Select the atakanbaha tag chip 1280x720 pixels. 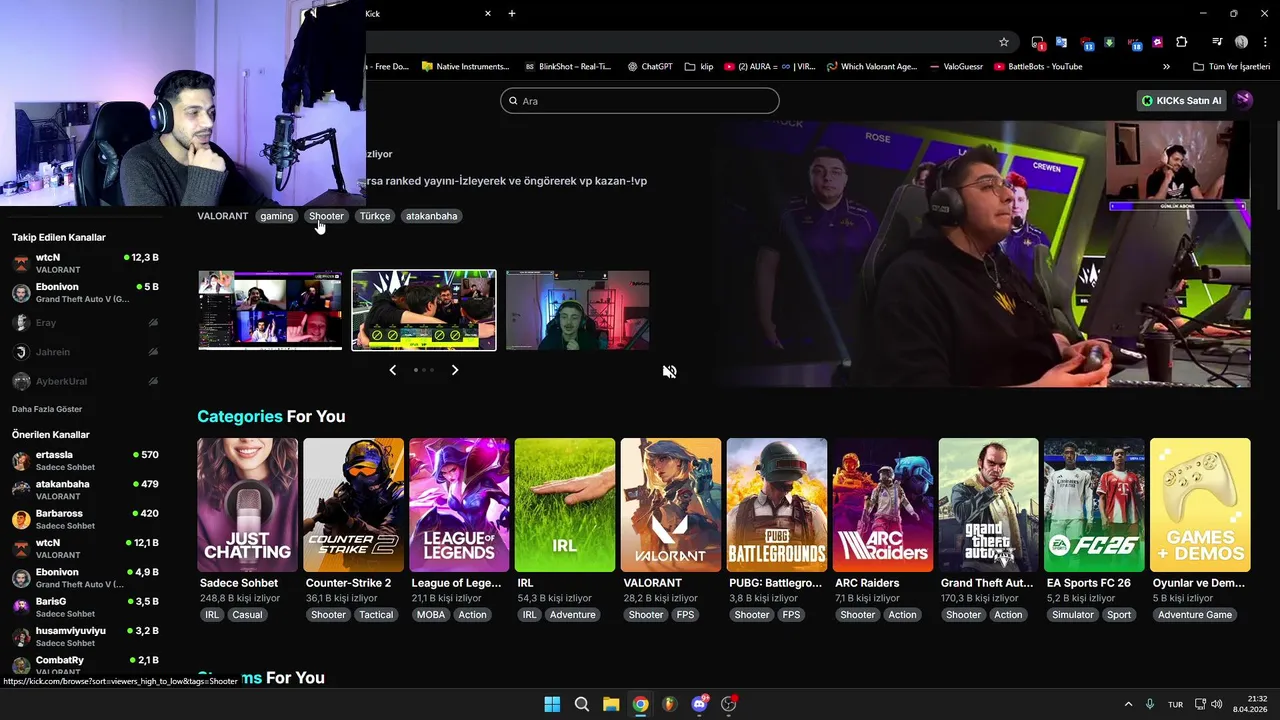coord(431,216)
